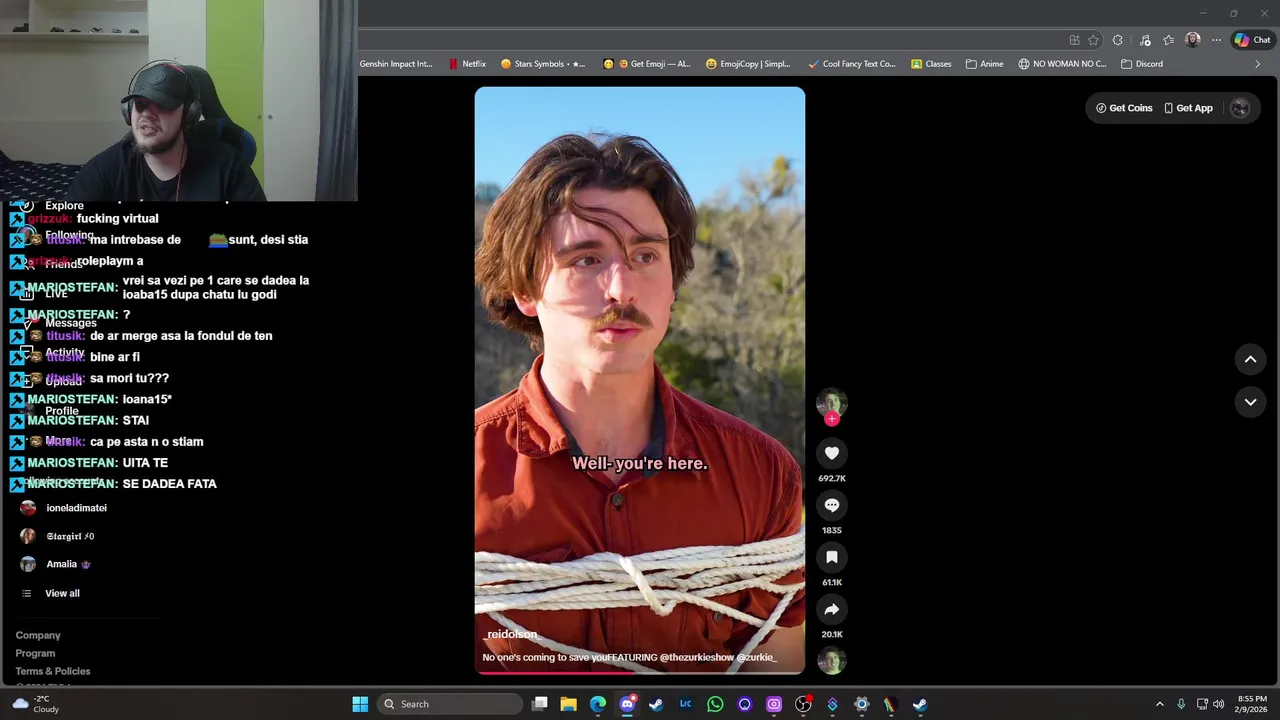Open the volume control in system tray
This screenshot has width=1280, height=720.
[1218, 704]
